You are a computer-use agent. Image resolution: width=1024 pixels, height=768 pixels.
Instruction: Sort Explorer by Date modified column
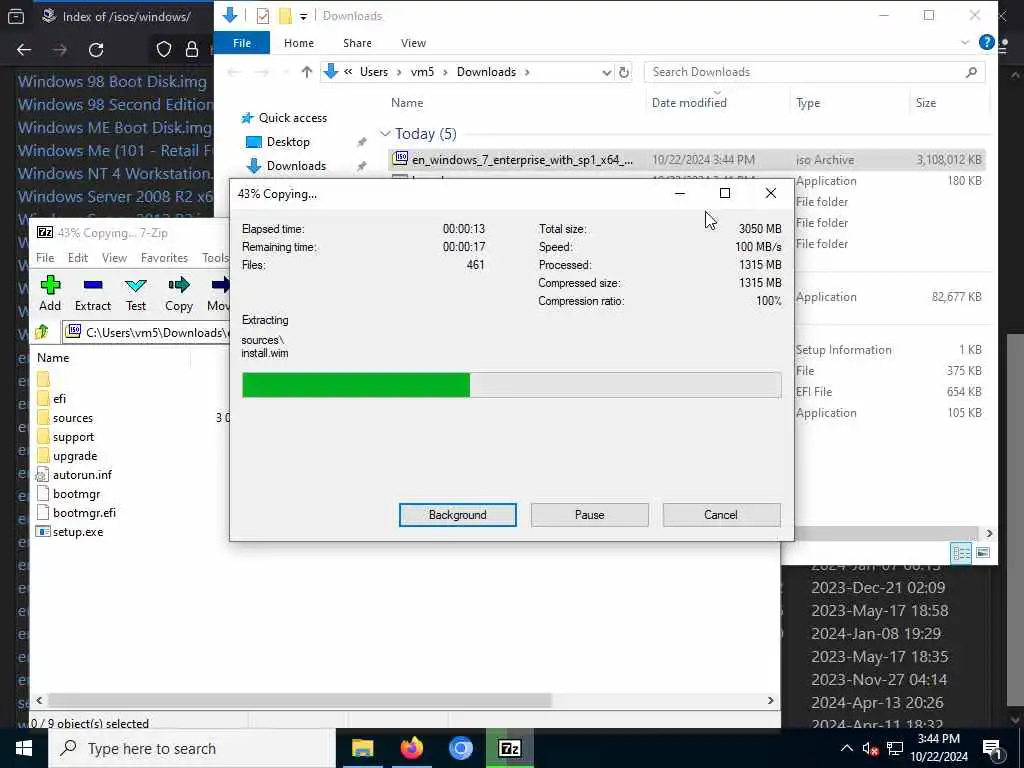coord(689,103)
